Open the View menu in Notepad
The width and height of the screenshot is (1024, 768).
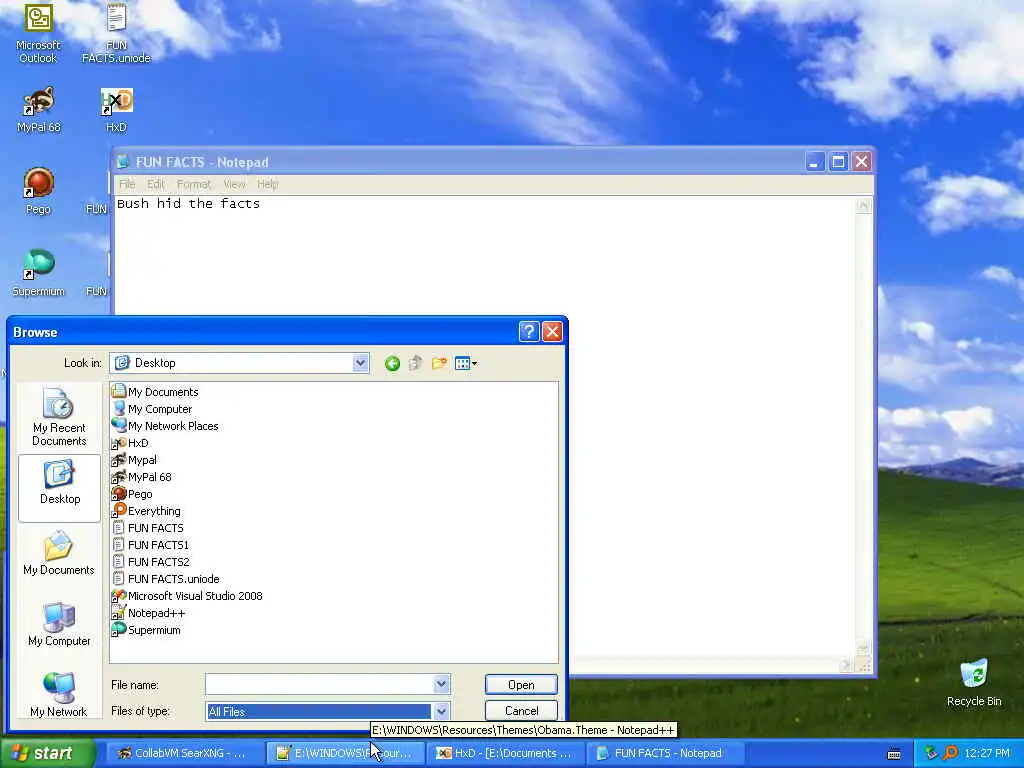pos(234,184)
